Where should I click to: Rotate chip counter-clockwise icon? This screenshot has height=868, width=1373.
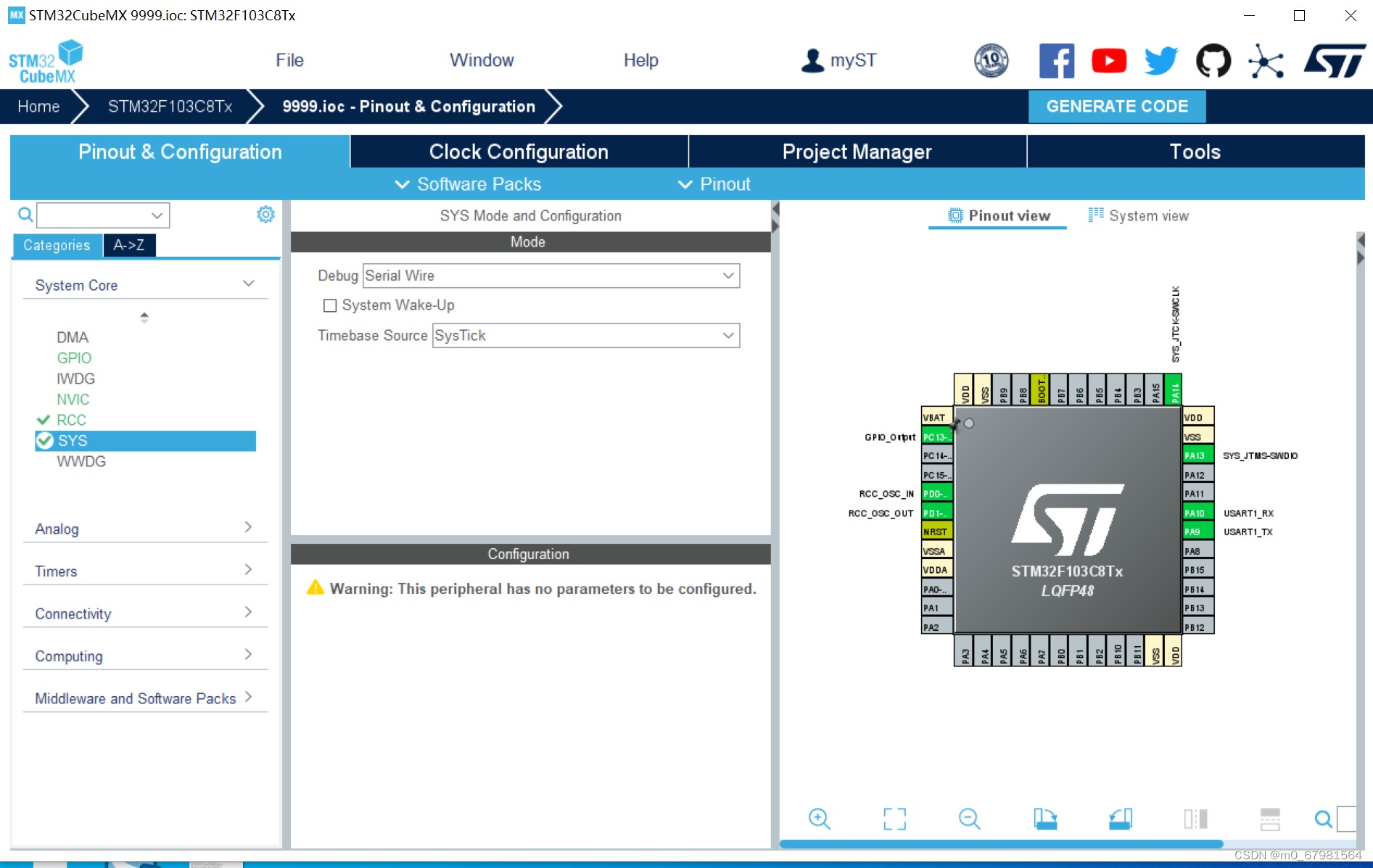coord(1121,819)
